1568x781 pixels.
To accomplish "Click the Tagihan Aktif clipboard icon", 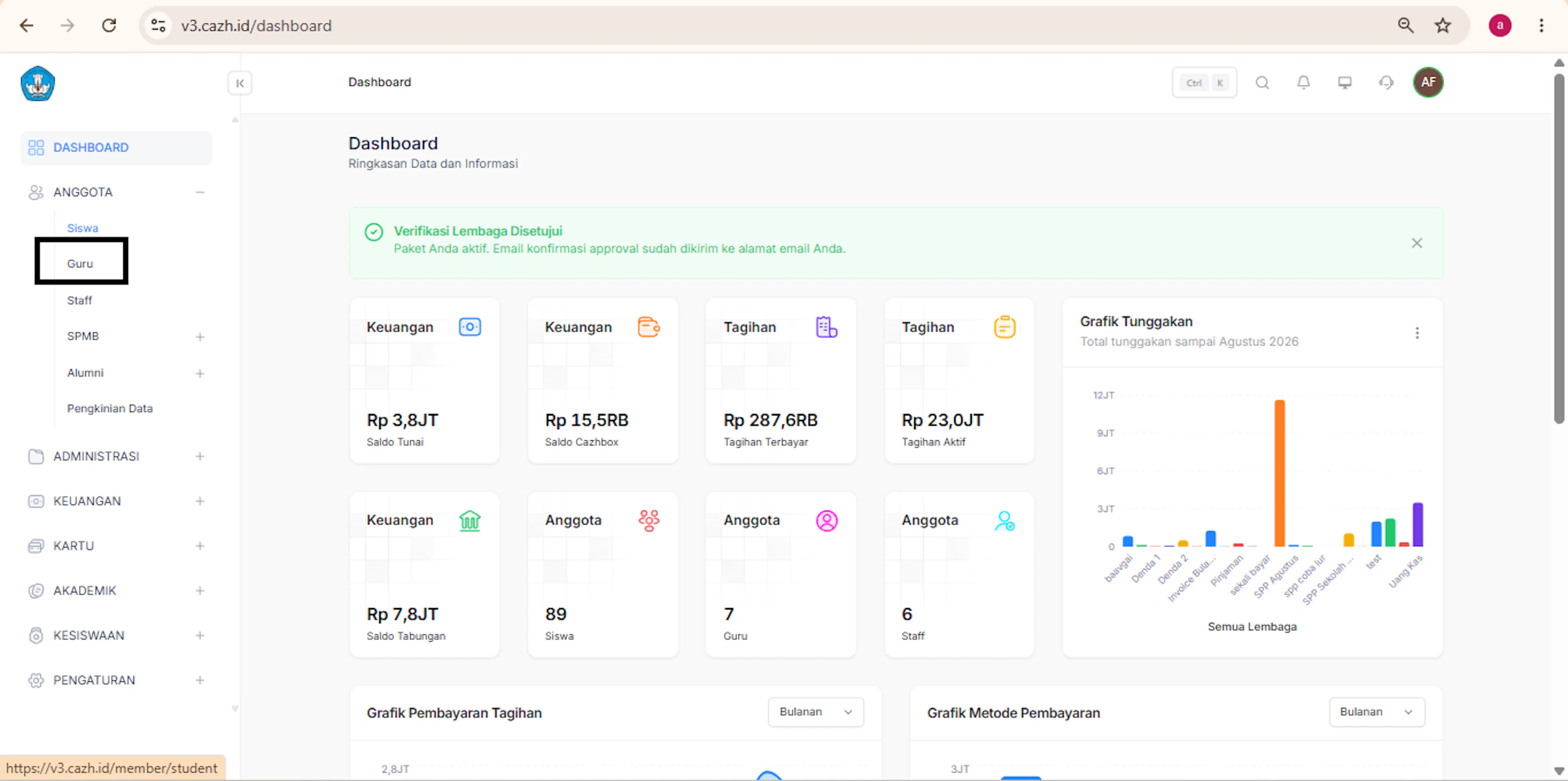I will point(1005,327).
